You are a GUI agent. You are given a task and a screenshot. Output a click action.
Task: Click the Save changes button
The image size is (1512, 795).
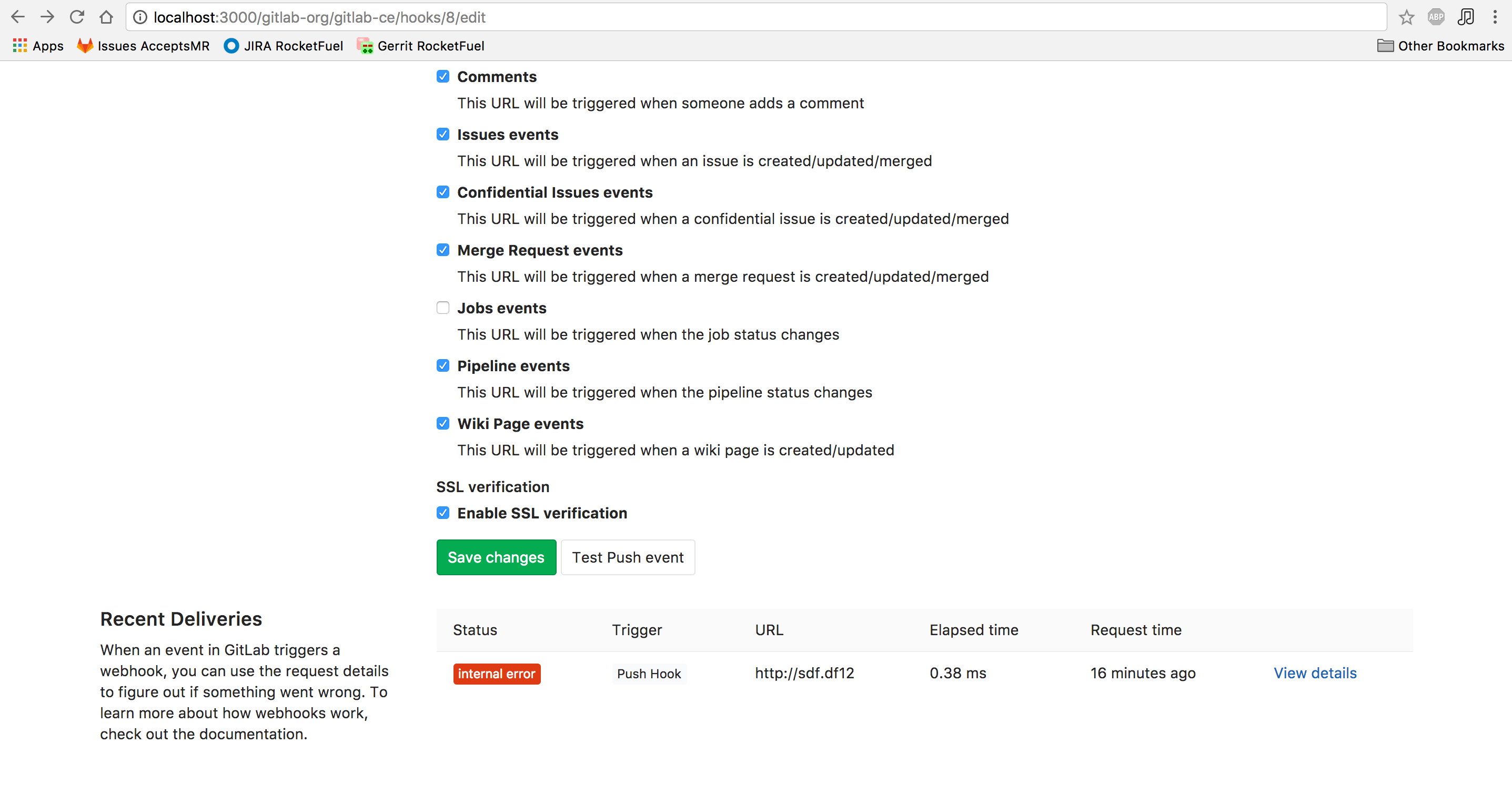(x=496, y=557)
